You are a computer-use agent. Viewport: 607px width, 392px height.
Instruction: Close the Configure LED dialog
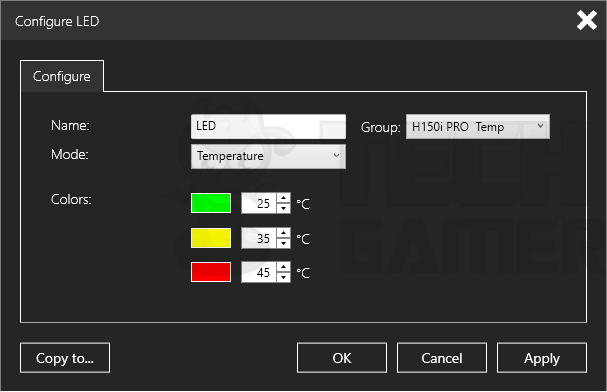click(586, 20)
